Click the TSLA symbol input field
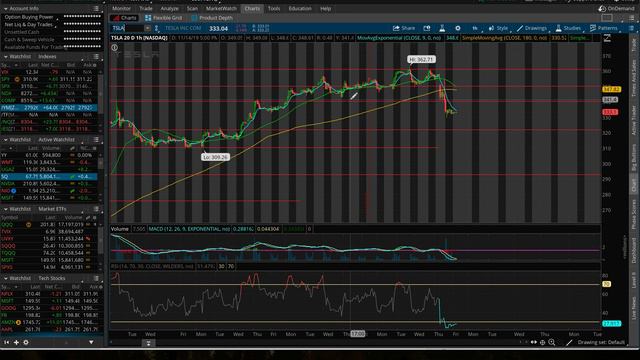Image resolution: width=640 pixels, height=360 pixels. [127, 28]
